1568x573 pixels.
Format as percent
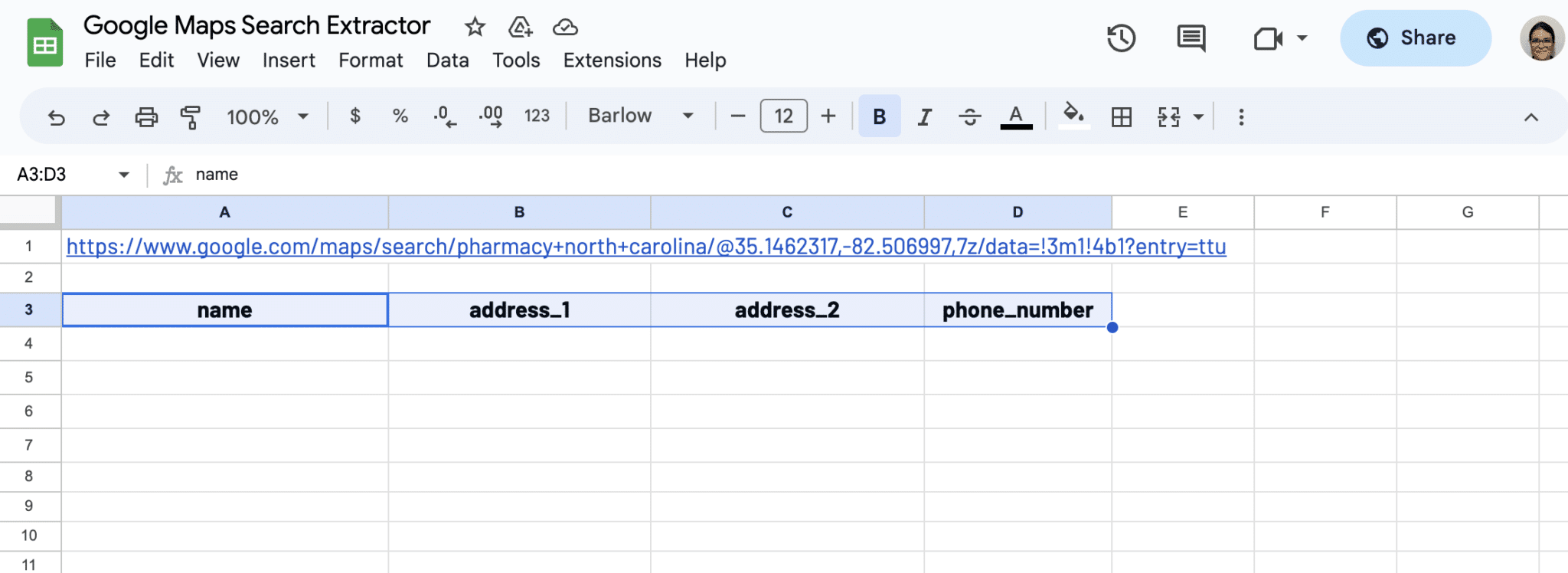coord(400,116)
